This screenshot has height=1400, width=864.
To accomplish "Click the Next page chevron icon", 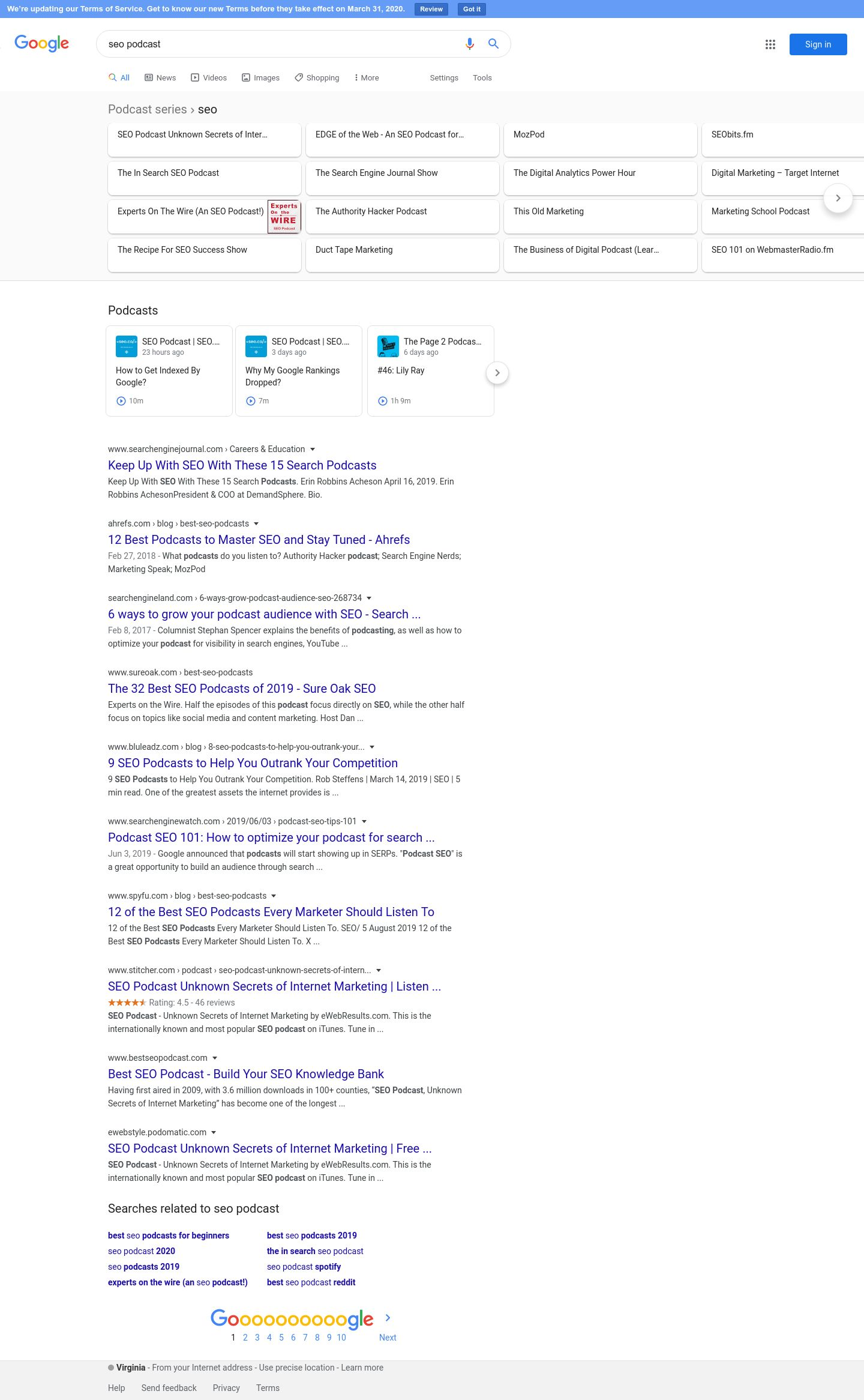I will pyautogui.click(x=388, y=1318).
